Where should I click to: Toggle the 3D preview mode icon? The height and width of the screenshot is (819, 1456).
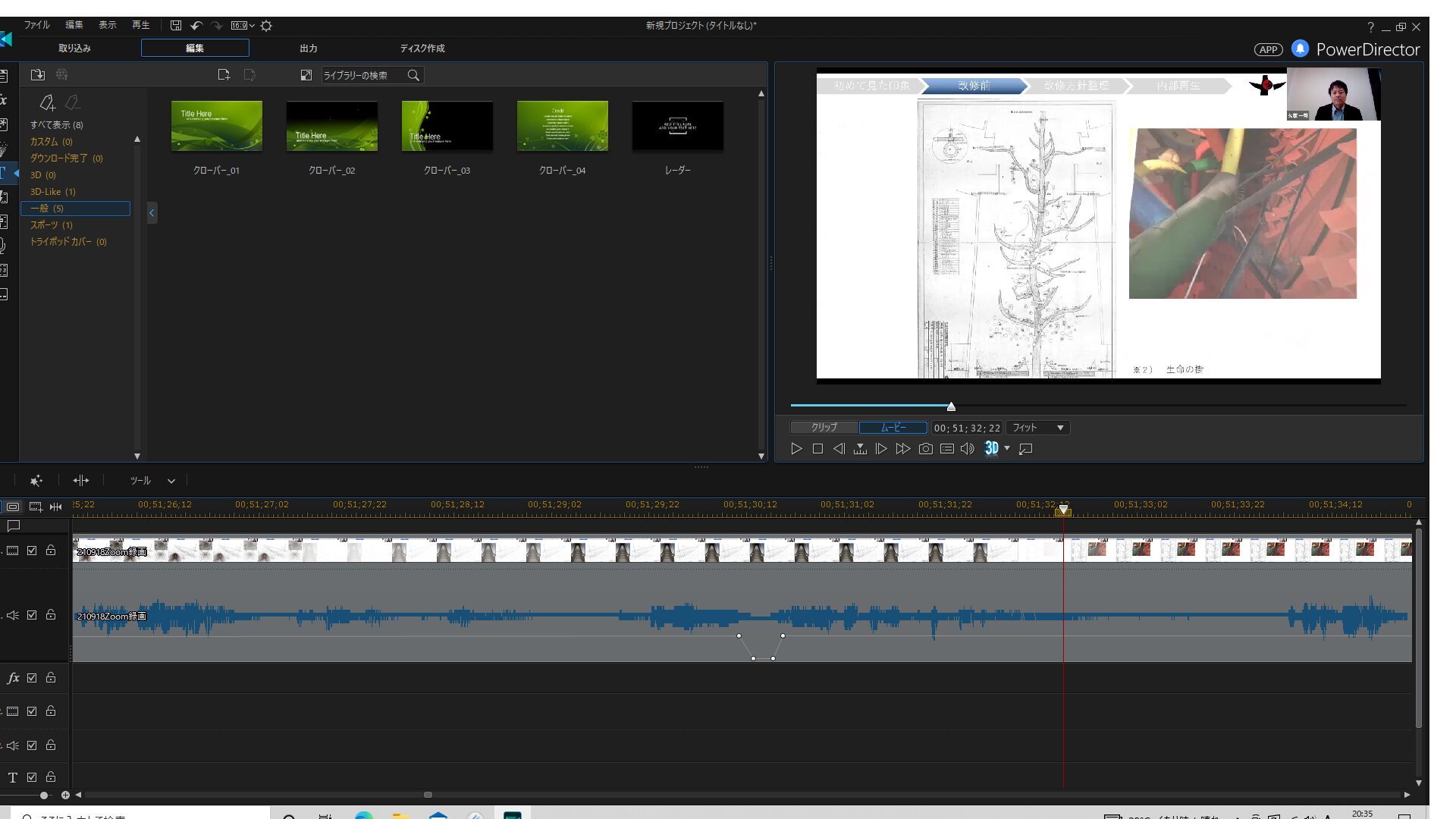coord(991,448)
